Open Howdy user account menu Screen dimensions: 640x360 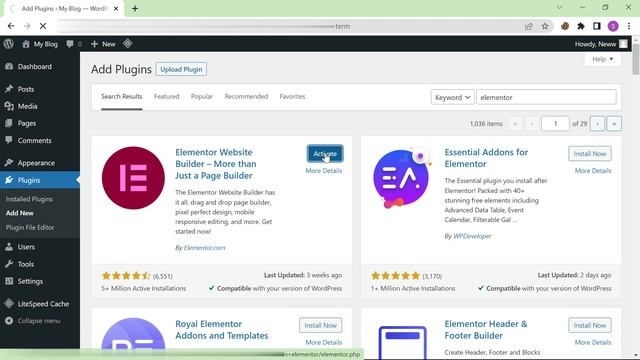tap(601, 44)
